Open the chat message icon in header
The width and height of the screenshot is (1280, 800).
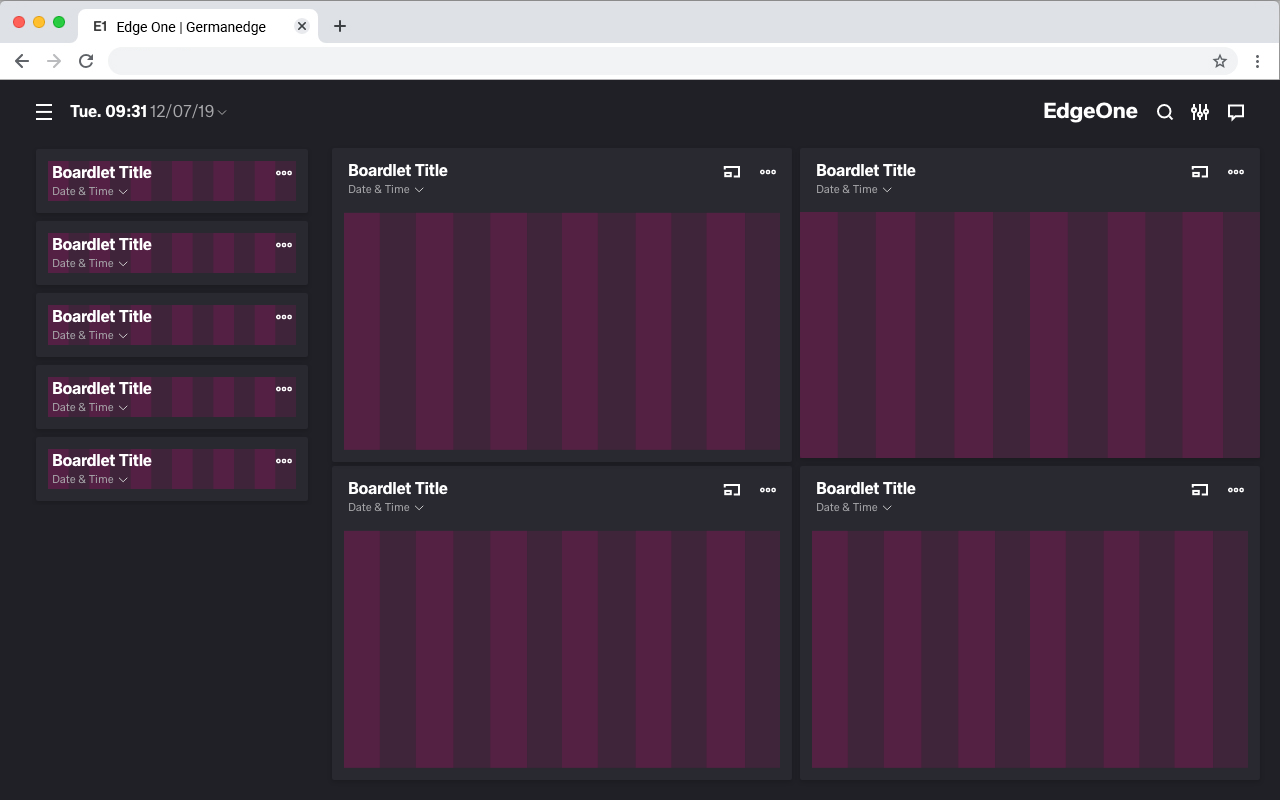tap(1236, 112)
